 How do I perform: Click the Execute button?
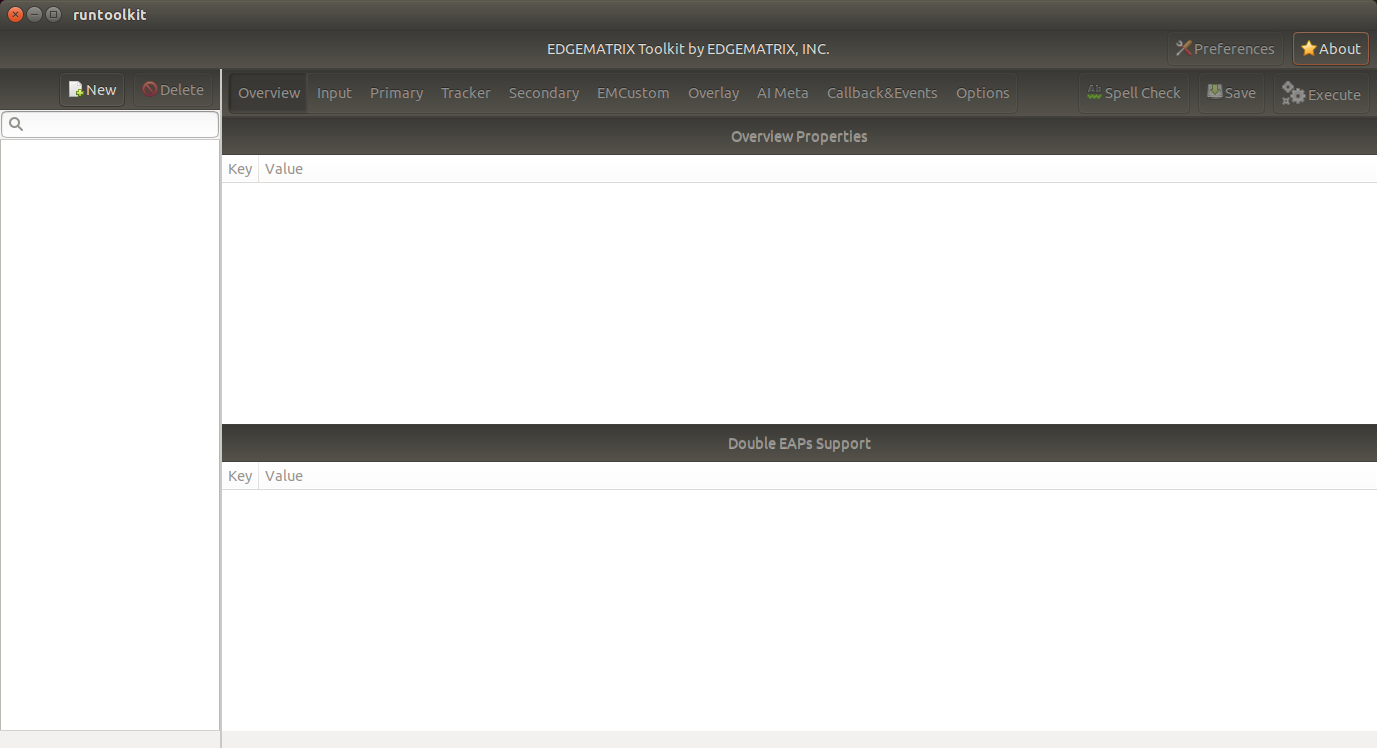(x=1321, y=94)
